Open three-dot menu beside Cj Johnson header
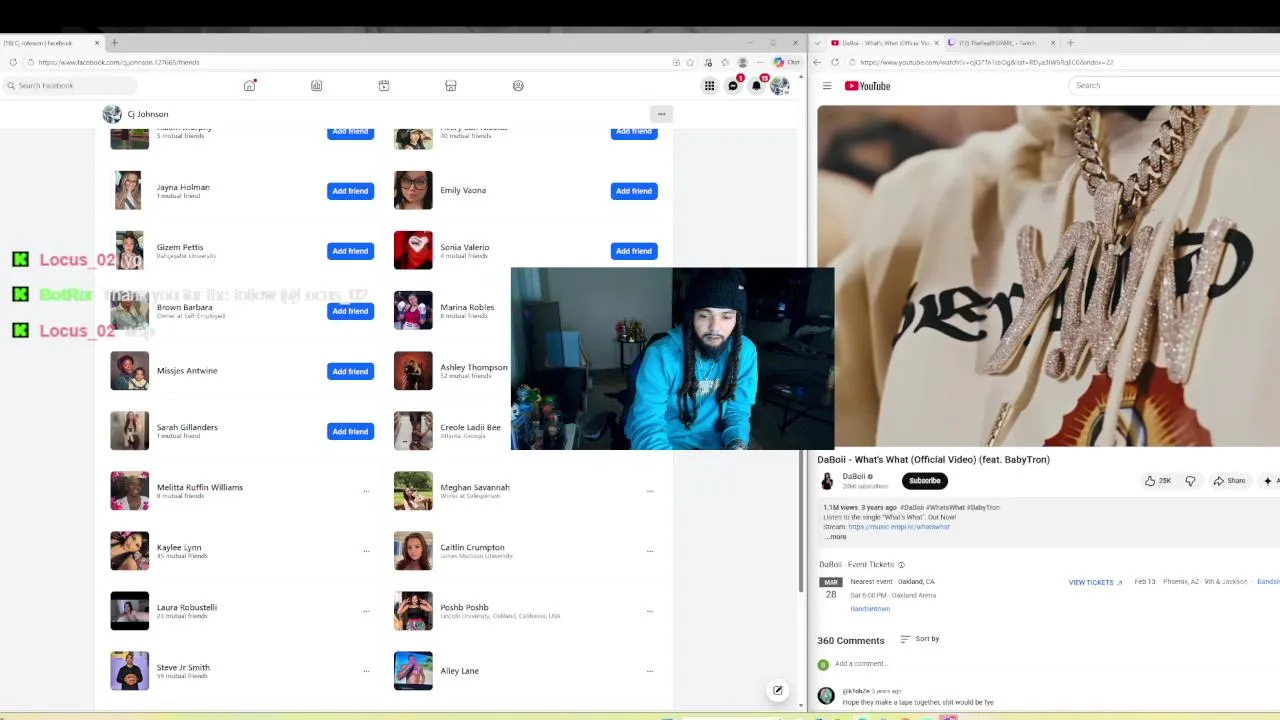The height and width of the screenshot is (720, 1280). (661, 114)
